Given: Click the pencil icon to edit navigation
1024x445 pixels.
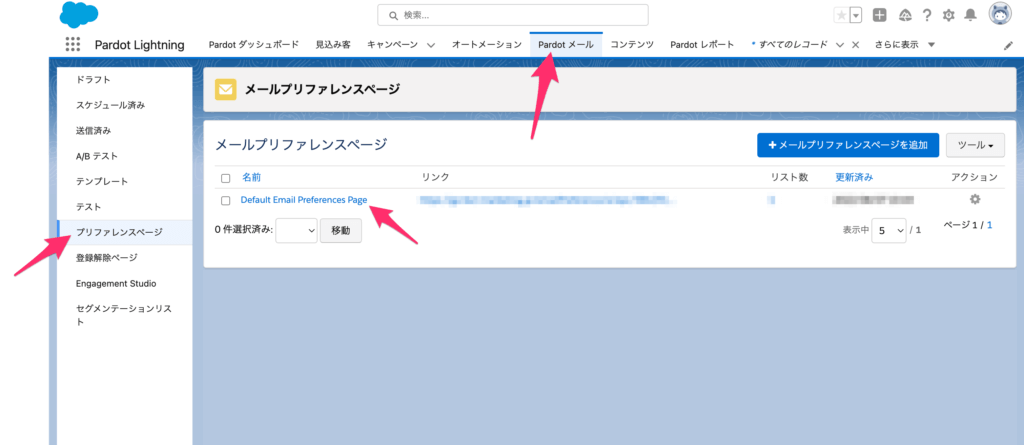Looking at the screenshot, I should (1008, 45).
